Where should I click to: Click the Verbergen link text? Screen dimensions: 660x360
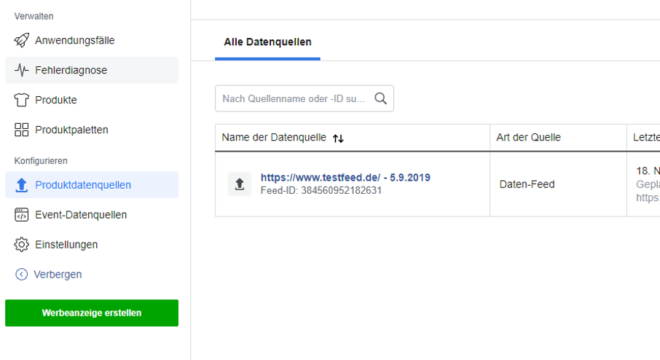pos(58,275)
